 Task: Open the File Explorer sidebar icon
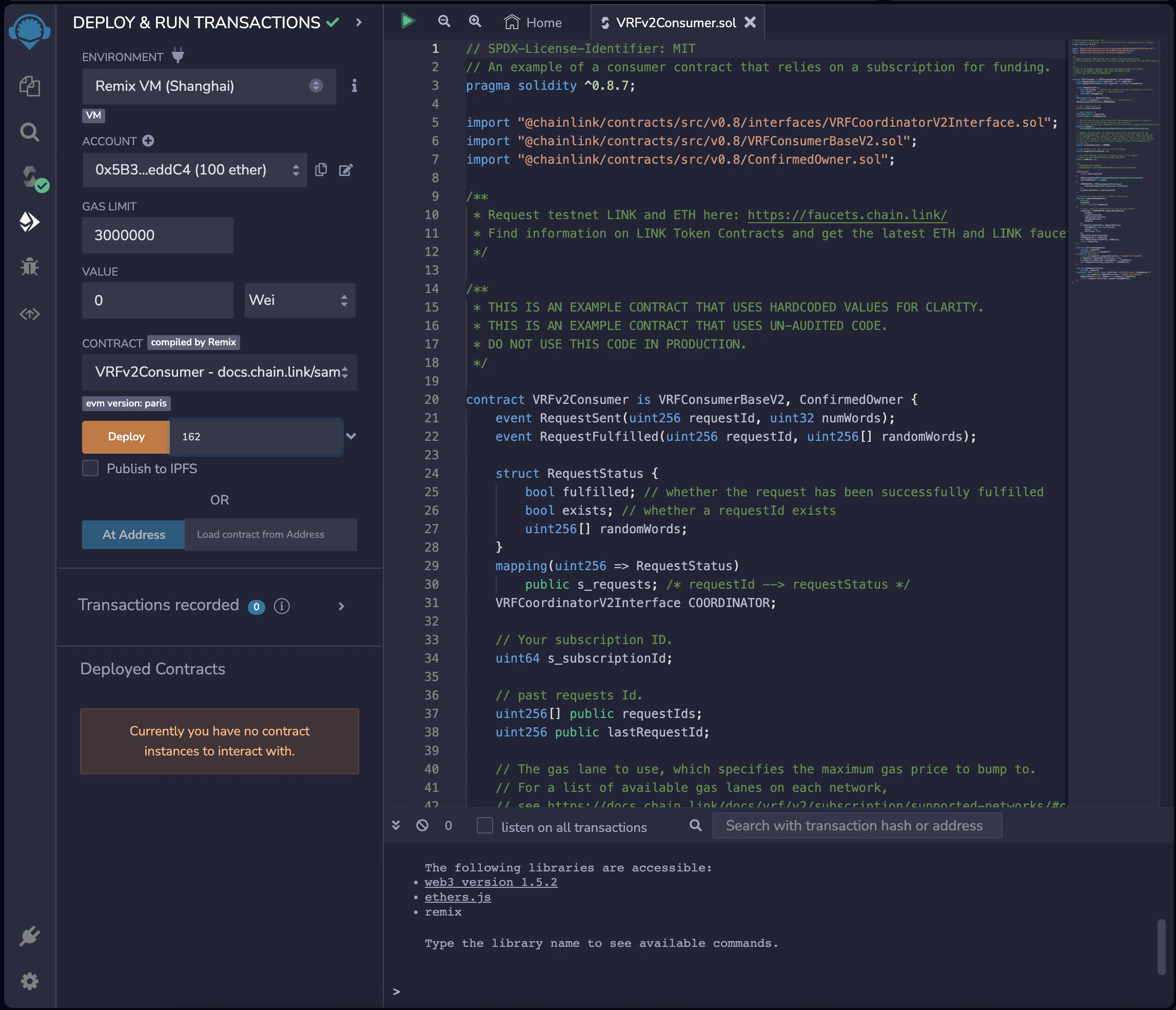click(30, 86)
